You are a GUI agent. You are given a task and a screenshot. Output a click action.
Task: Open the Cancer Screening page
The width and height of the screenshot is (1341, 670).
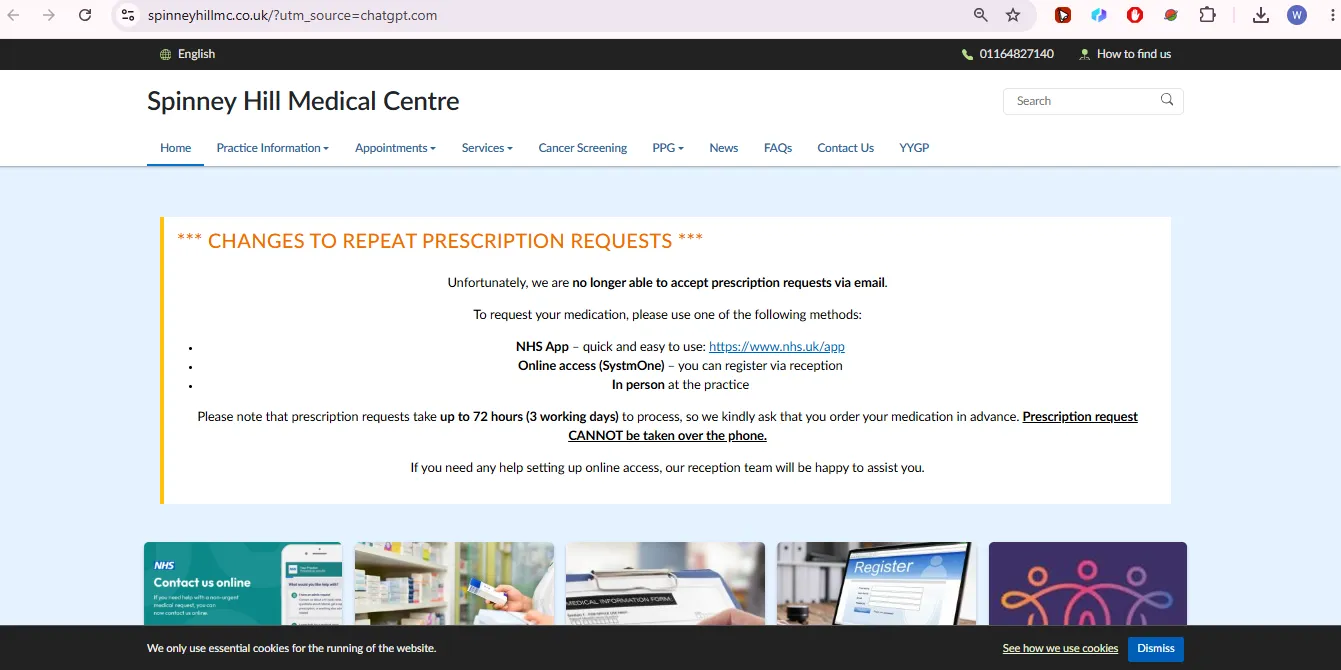[583, 148]
